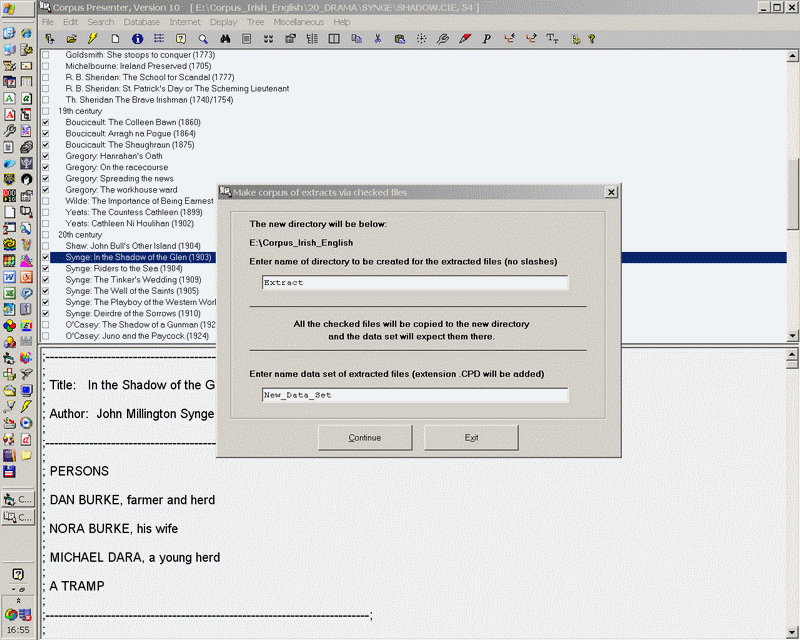The image size is (800, 640).
Task: Click the blue information icon in toolbar
Action: (137, 39)
